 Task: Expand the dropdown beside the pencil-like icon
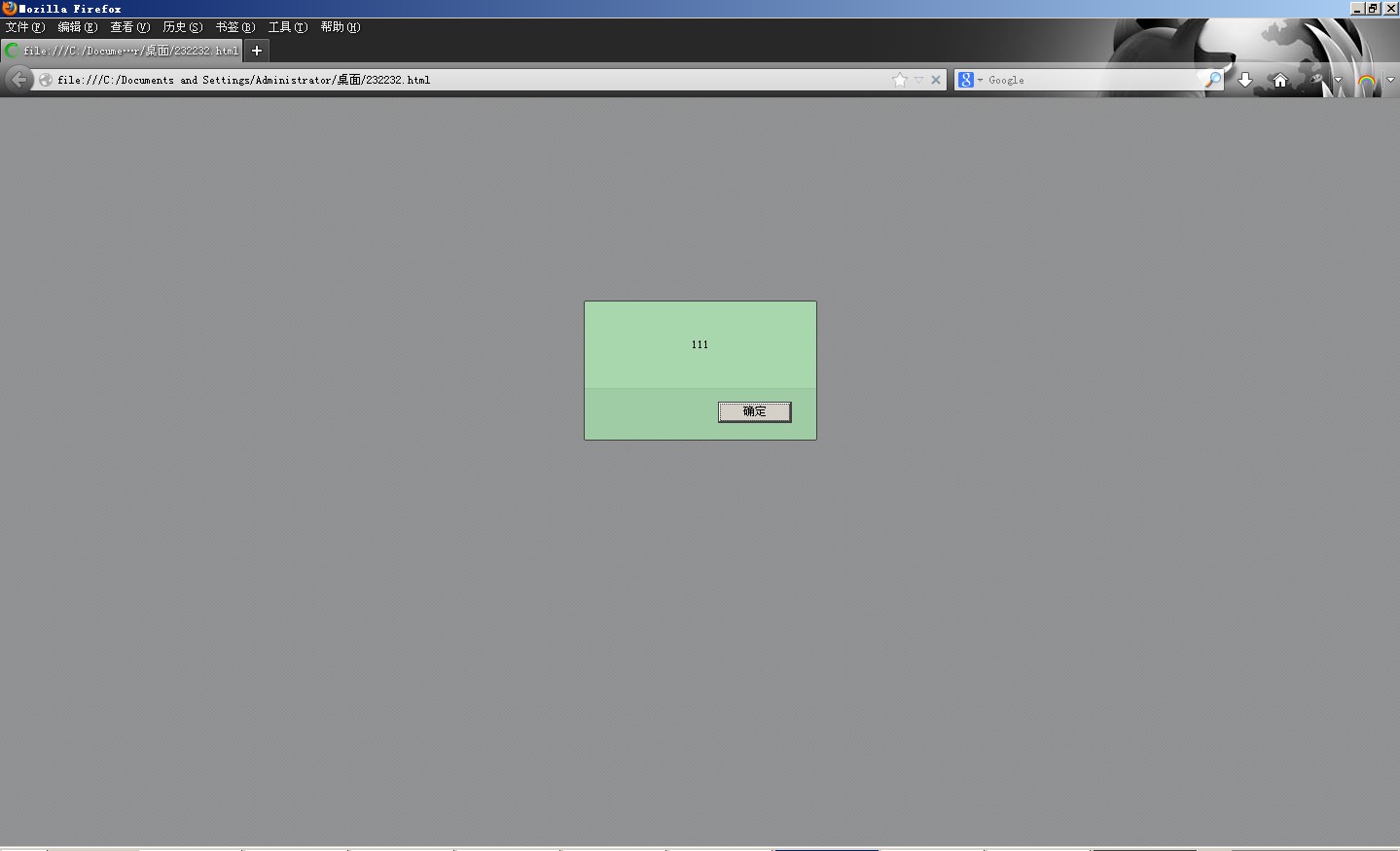1339,80
